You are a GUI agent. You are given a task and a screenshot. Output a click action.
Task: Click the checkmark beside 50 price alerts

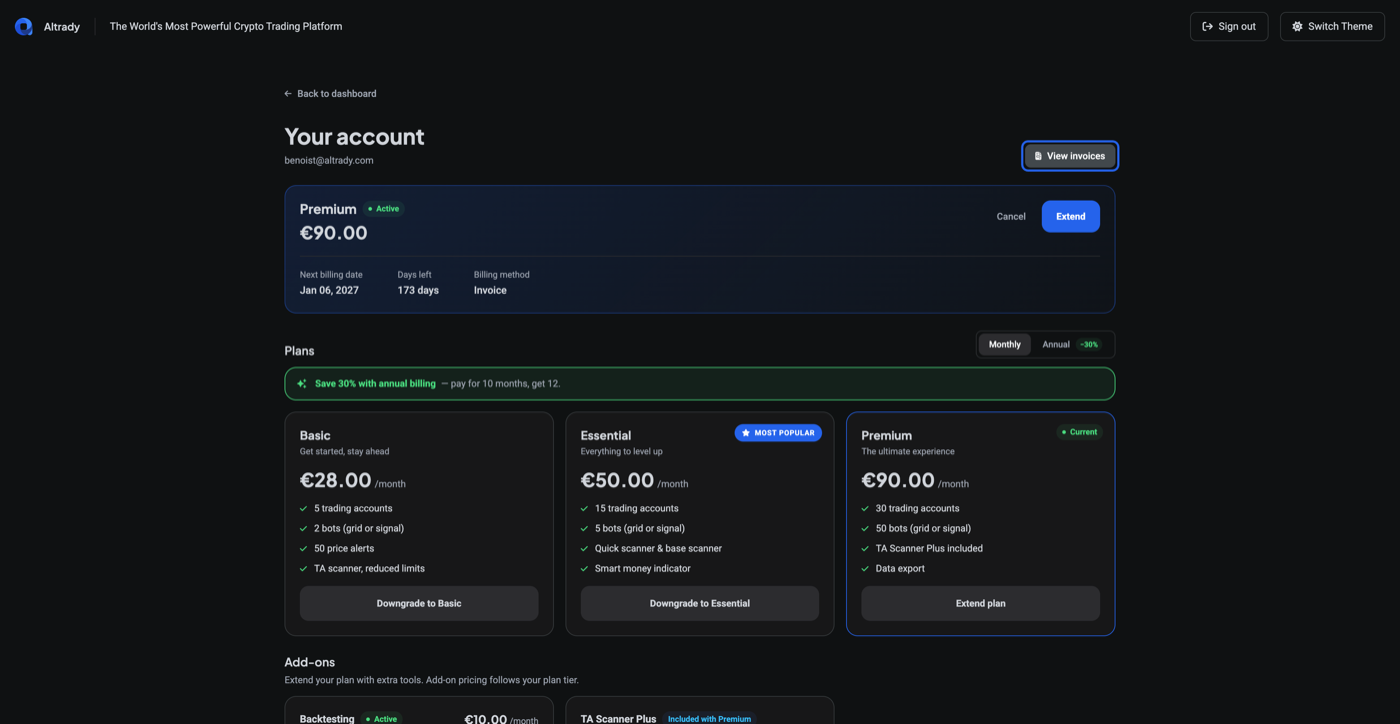pyautogui.click(x=304, y=549)
